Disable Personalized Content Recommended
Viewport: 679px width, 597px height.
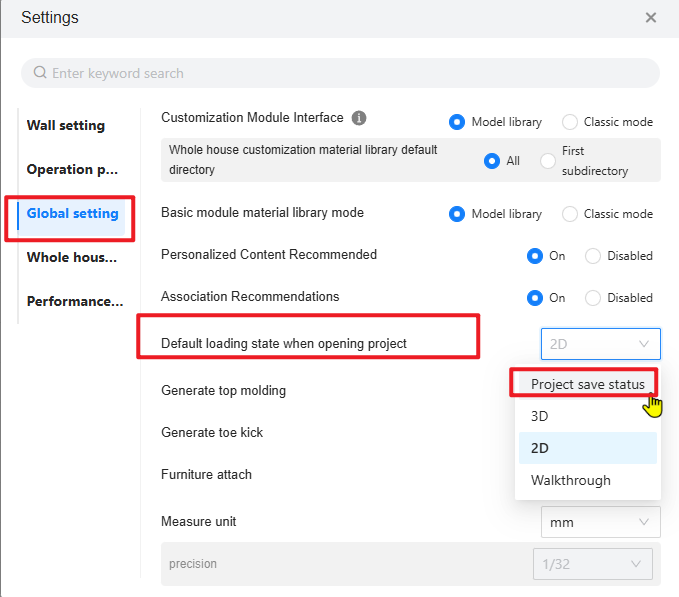coord(593,256)
